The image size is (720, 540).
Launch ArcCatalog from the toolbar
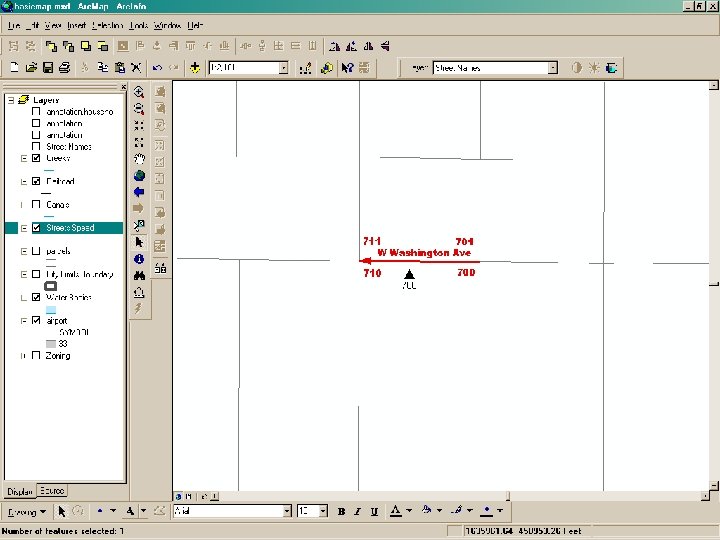pos(326,68)
